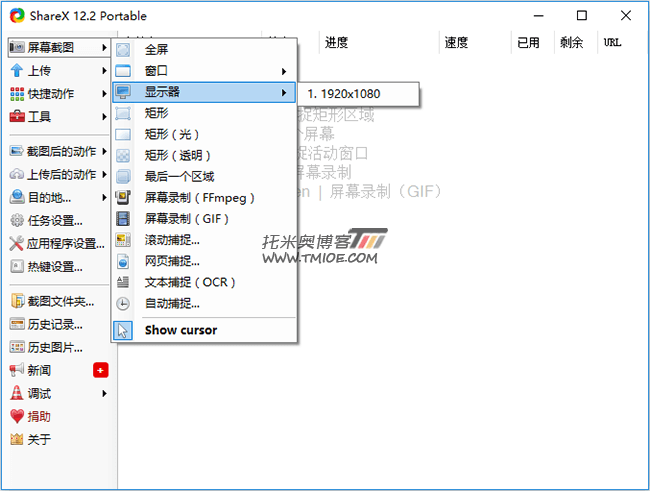Click the window capture icon

click(x=123, y=71)
